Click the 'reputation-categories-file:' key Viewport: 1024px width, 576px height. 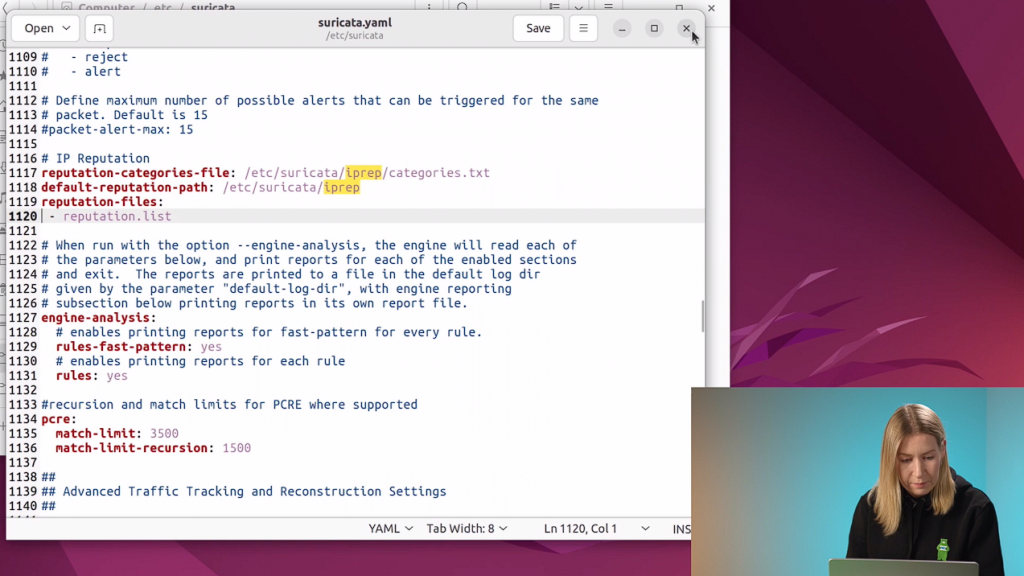139,173
